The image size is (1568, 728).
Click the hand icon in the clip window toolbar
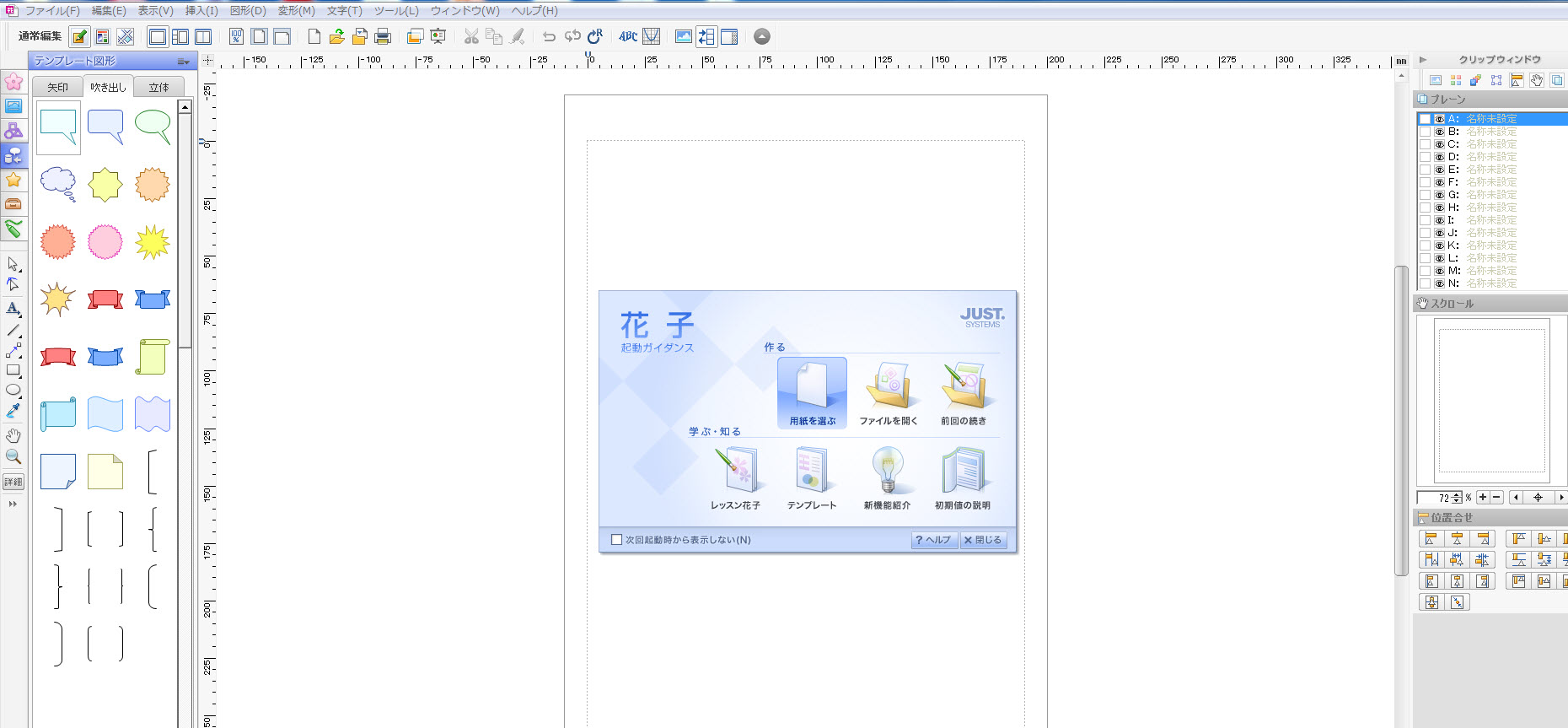point(1537,80)
